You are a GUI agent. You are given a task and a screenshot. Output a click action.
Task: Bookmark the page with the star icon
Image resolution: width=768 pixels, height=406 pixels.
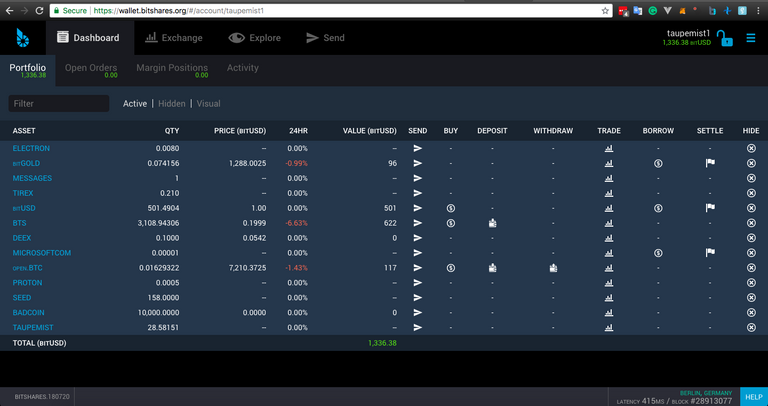605,10
